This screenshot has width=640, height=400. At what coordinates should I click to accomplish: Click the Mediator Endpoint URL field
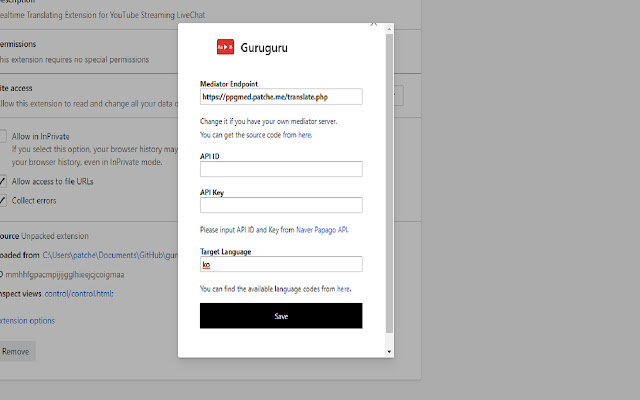click(281, 97)
